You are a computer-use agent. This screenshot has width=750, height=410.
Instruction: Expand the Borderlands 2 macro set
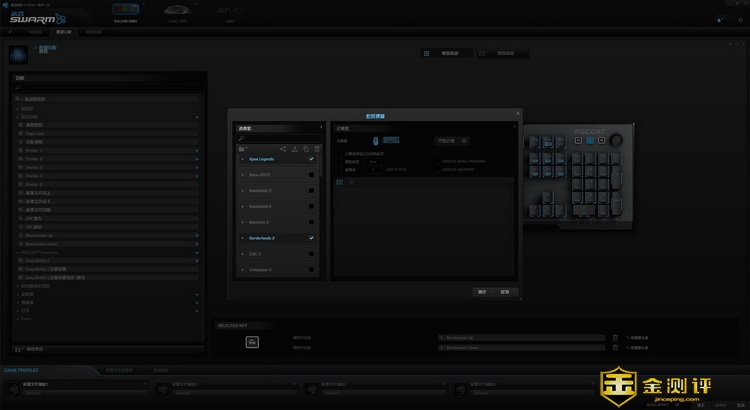pos(241,238)
